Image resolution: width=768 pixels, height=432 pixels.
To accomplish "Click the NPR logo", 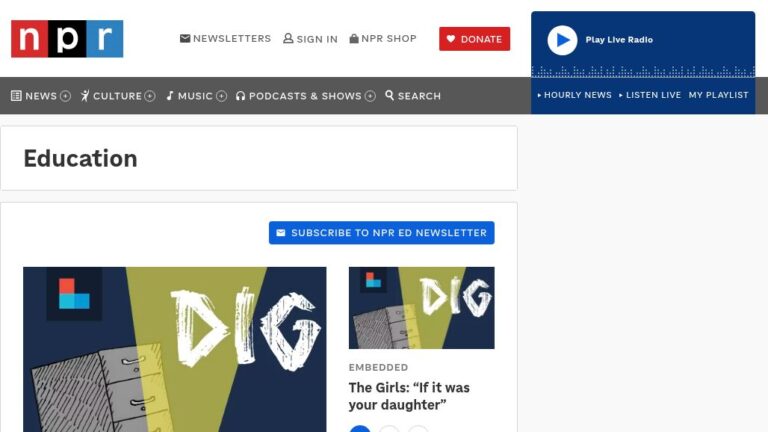I will tap(67, 39).
